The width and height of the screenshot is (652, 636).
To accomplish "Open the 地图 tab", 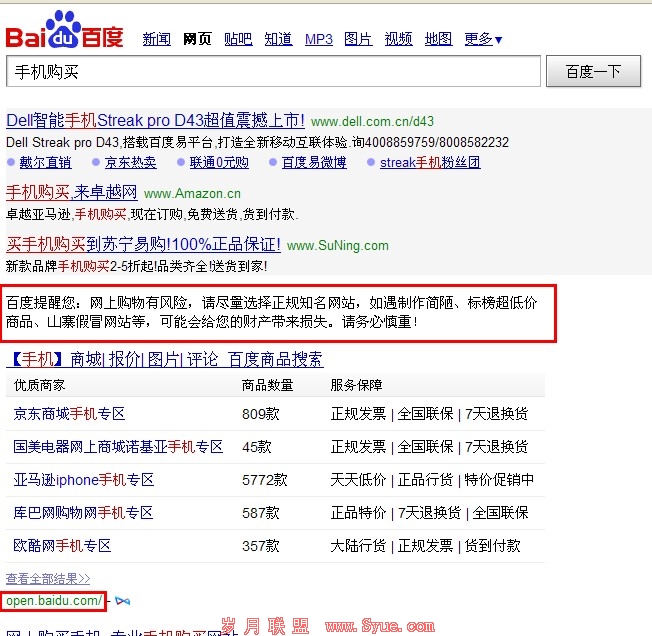I will point(438,39).
